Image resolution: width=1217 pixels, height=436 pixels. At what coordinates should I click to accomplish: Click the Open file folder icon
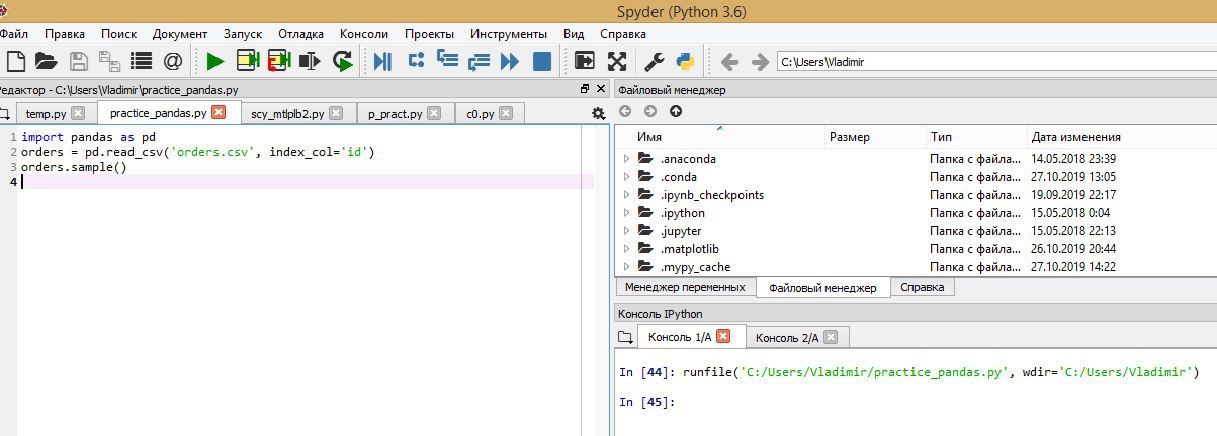(45, 61)
